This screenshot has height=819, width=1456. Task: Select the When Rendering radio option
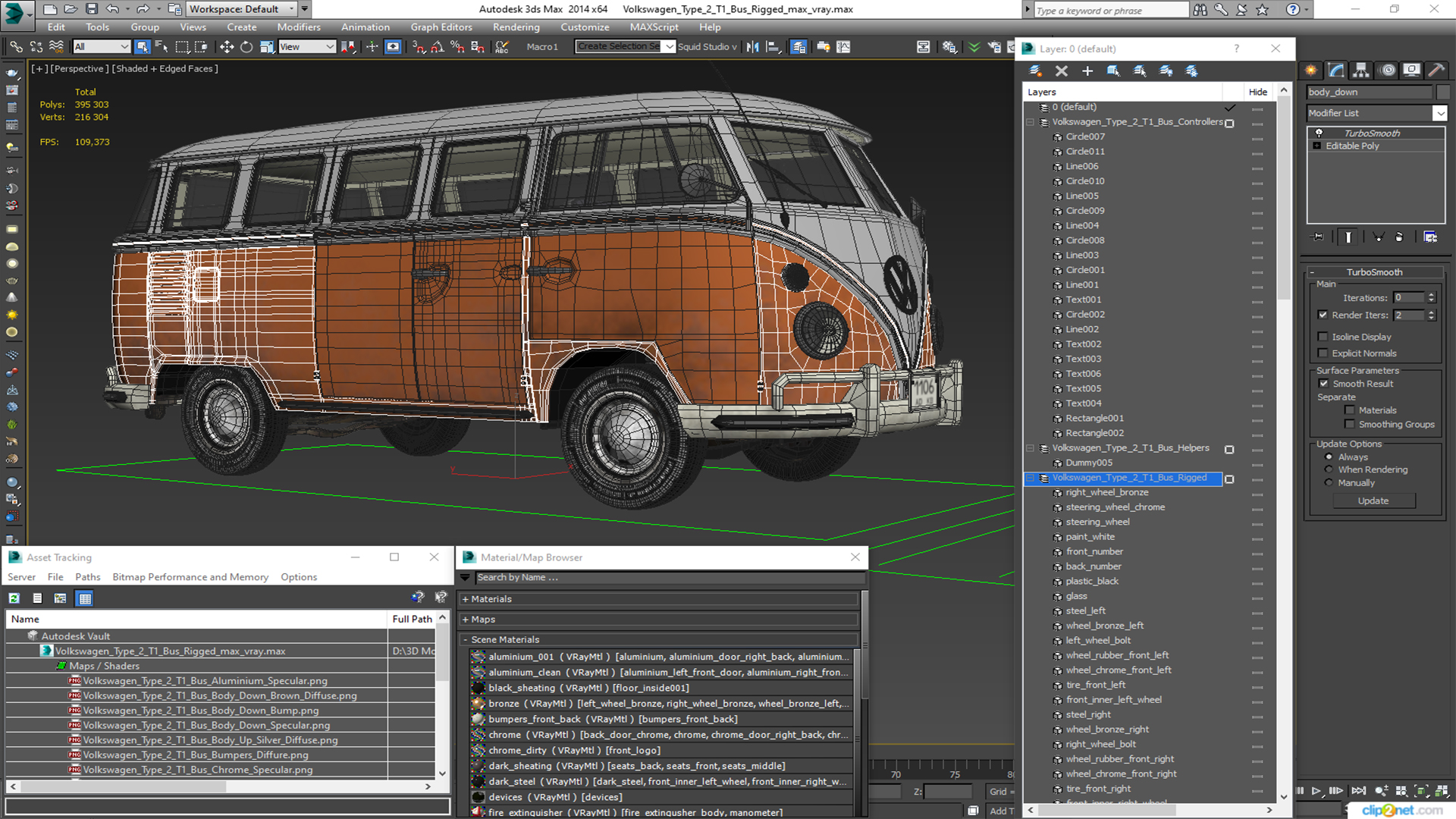[x=1329, y=470]
